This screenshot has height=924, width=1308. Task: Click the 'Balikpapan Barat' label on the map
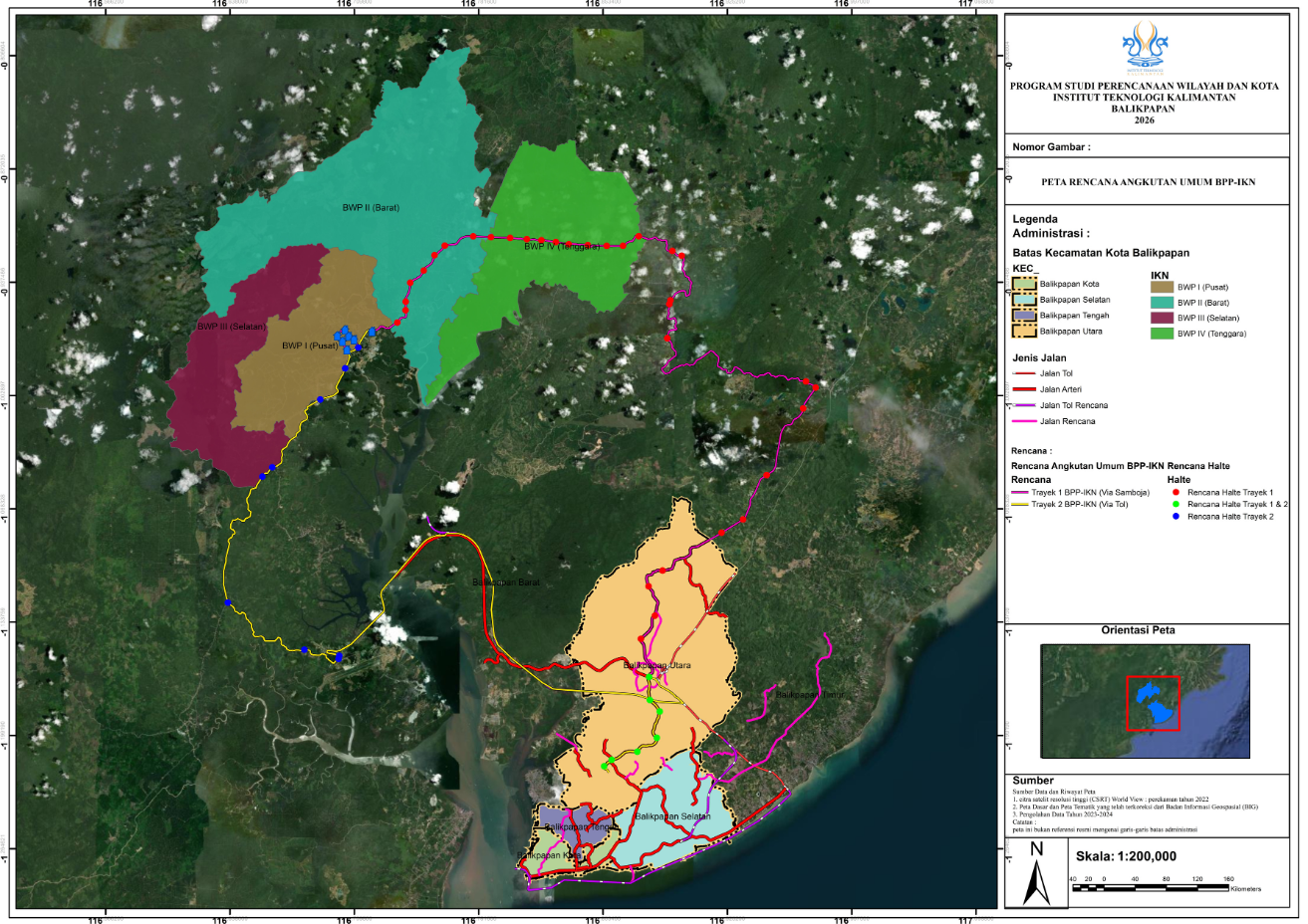pyautogui.click(x=506, y=582)
